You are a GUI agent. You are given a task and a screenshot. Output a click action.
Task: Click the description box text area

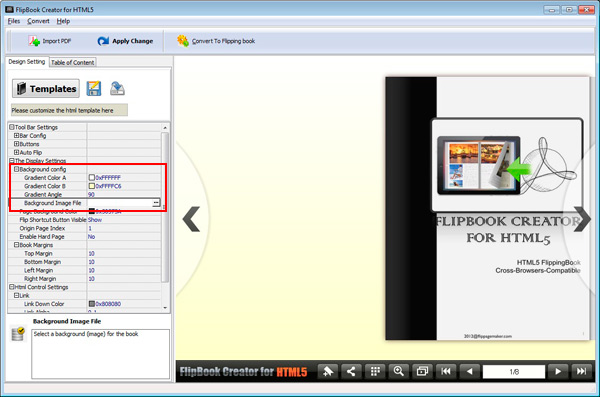click(101, 354)
